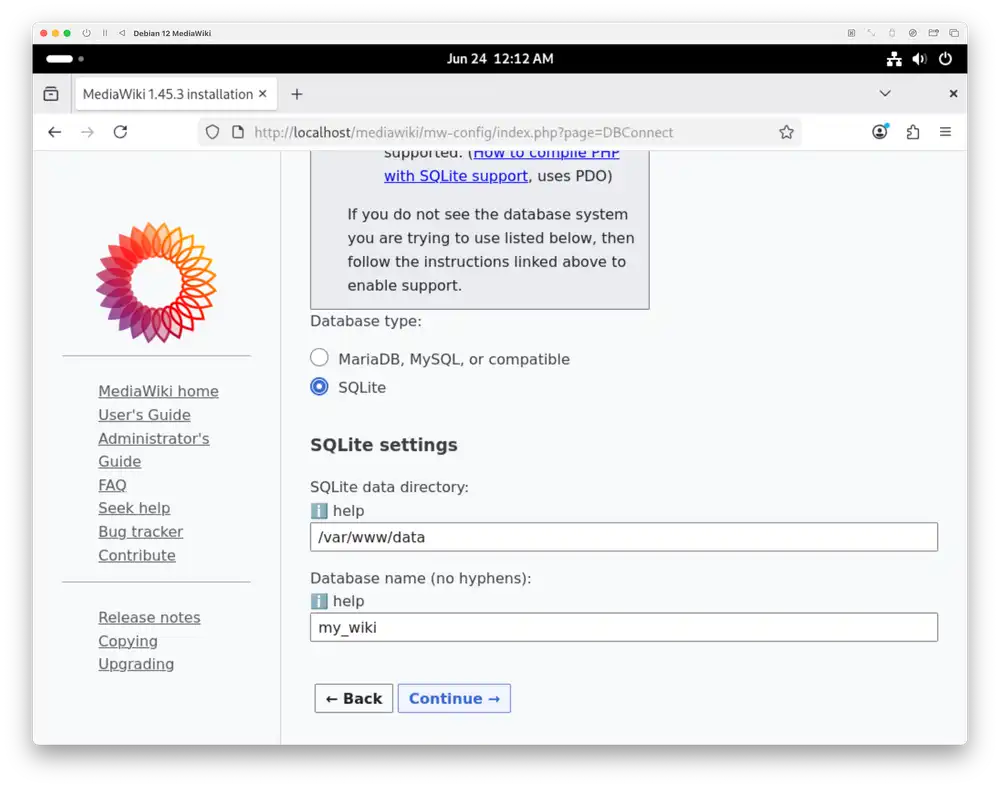Screen dimensions: 1000x788
Task: Click the MediaWiki sunflower logo
Action: click(x=156, y=282)
